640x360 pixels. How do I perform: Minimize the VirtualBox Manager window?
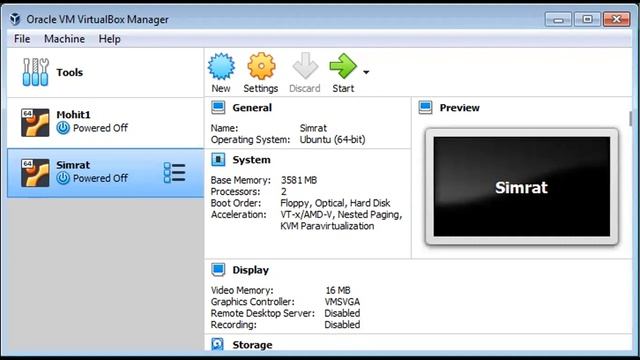pyautogui.click(x=558, y=19)
